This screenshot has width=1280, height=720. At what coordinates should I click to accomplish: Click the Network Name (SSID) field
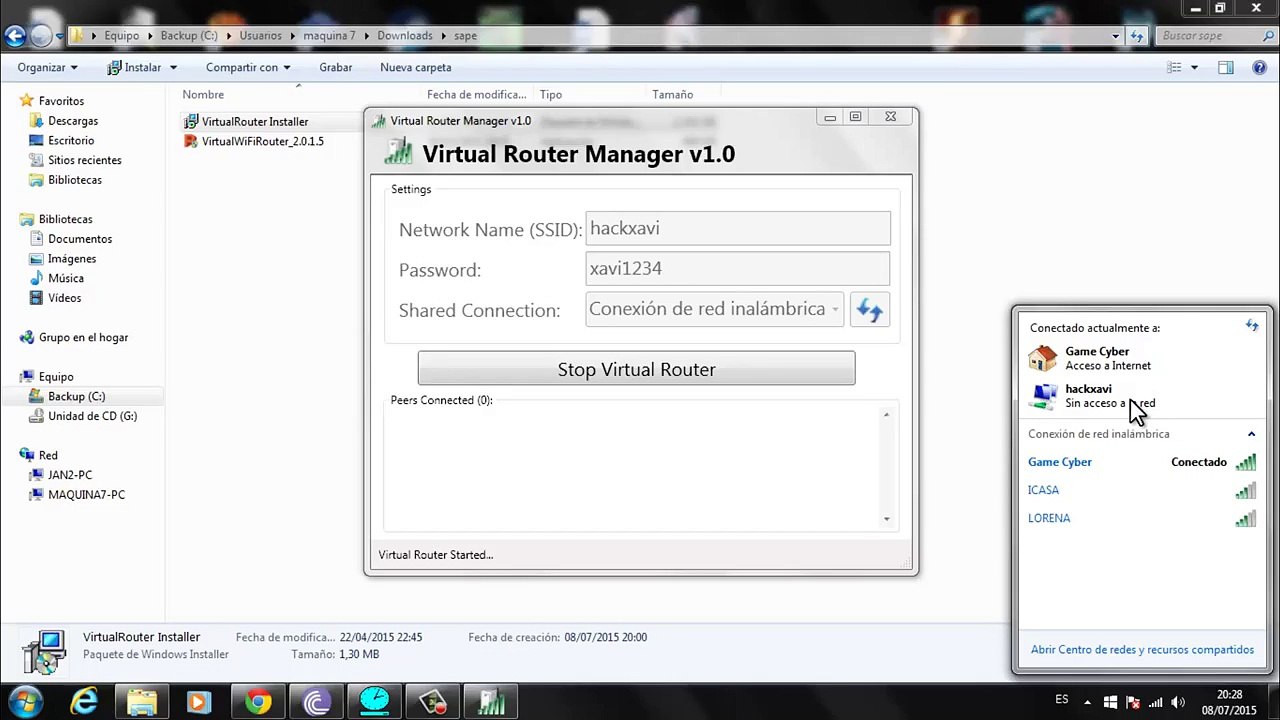738,228
